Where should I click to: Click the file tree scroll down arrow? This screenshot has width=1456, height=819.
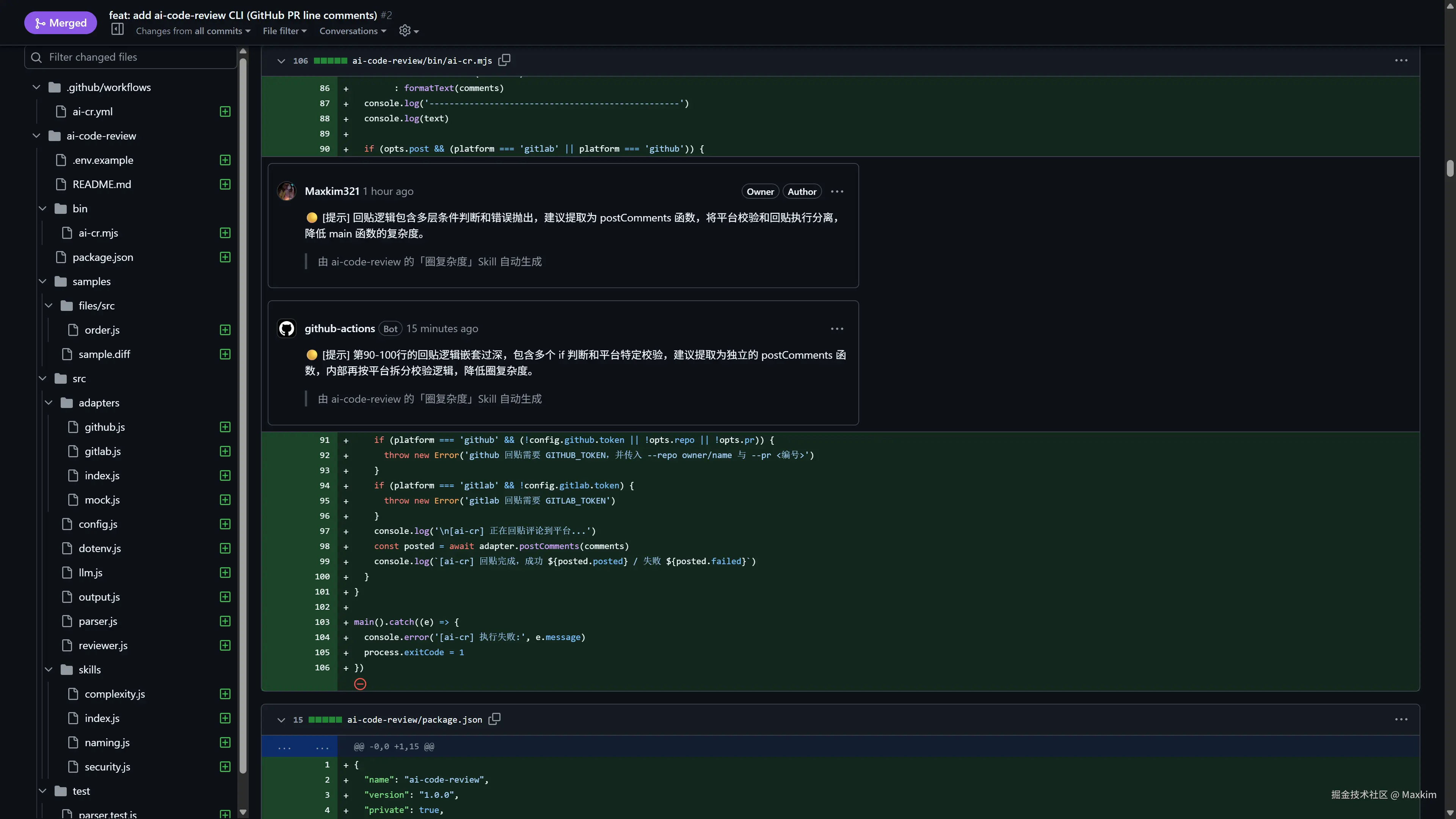pos(243,812)
